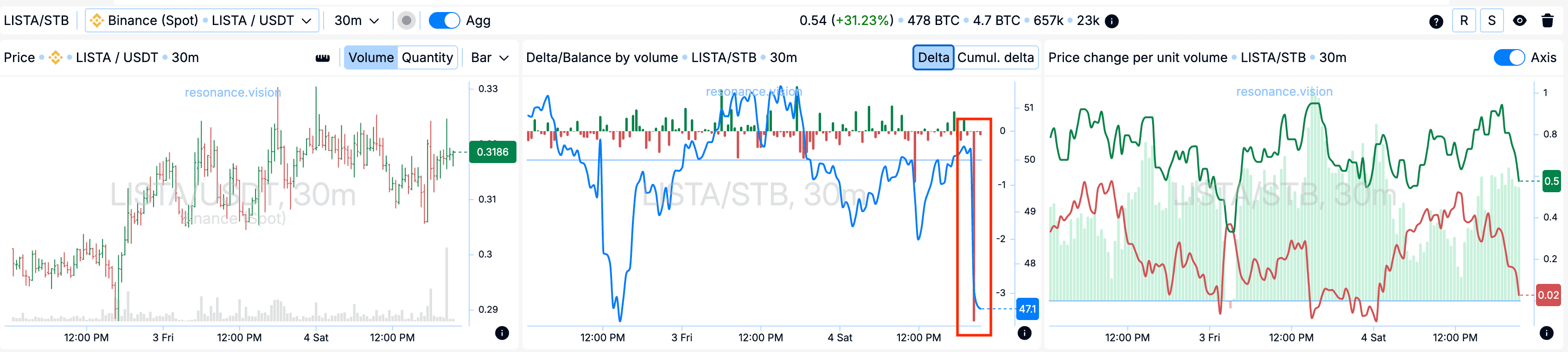The image size is (1568, 352).
Task: Open the Bar chart type dropdown
Action: tap(490, 58)
